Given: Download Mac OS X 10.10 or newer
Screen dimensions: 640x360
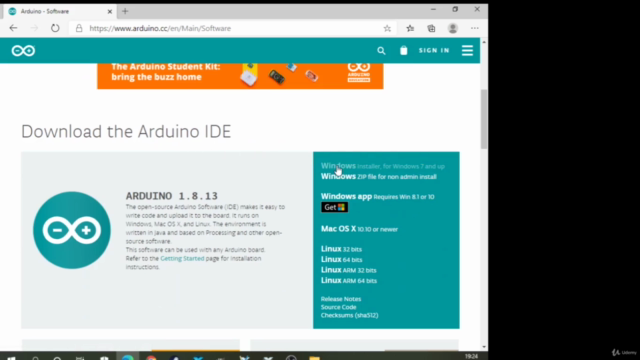Looking at the screenshot, I should pyautogui.click(x=359, y=229).
